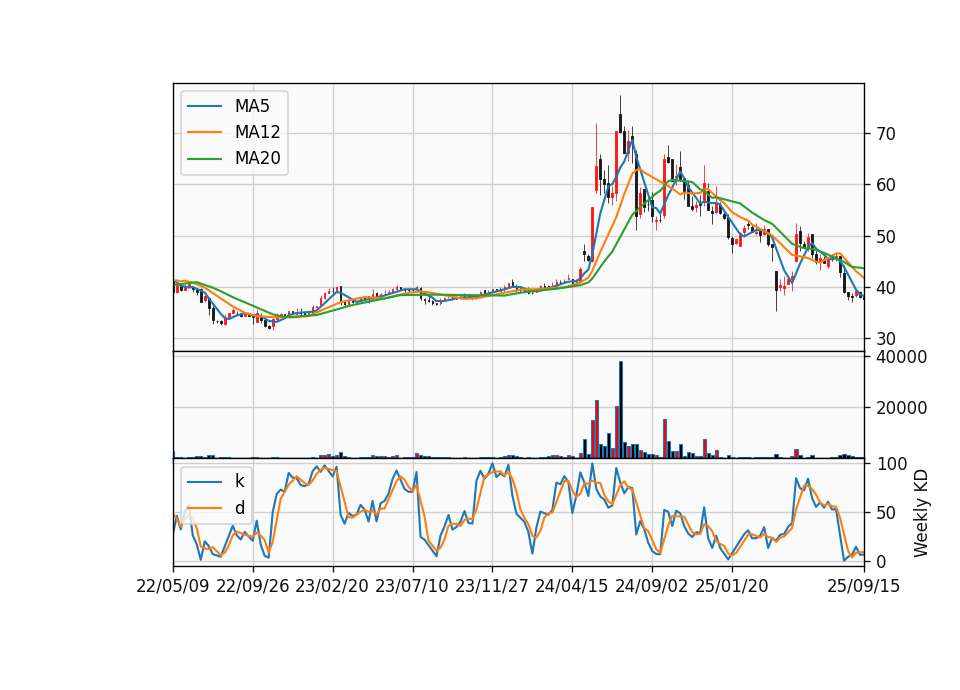
Task: Click the tallest volume bar near 40000
Action: point(621,410)
